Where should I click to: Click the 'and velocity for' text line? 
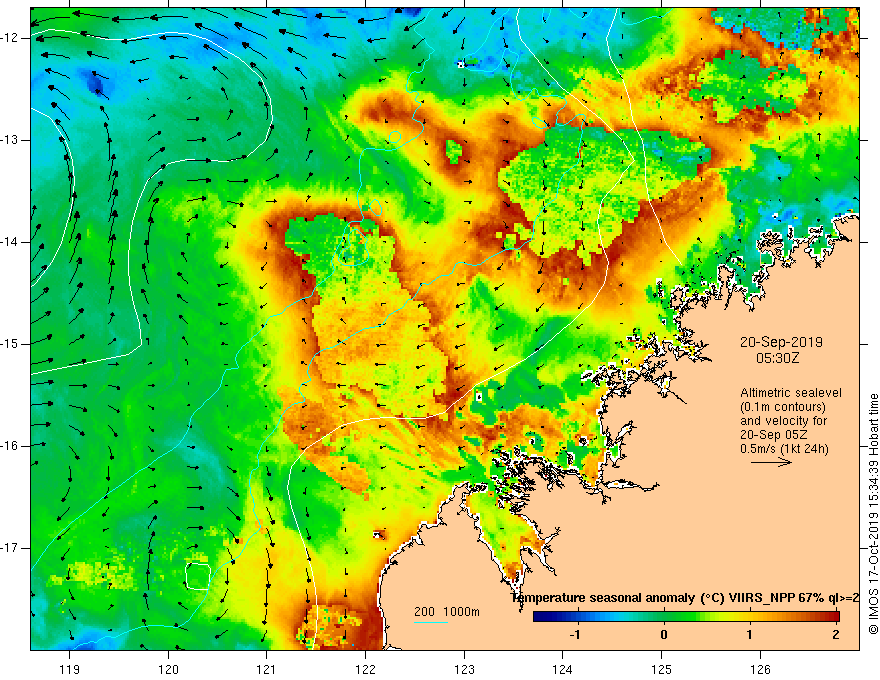(x=783, y=421)
